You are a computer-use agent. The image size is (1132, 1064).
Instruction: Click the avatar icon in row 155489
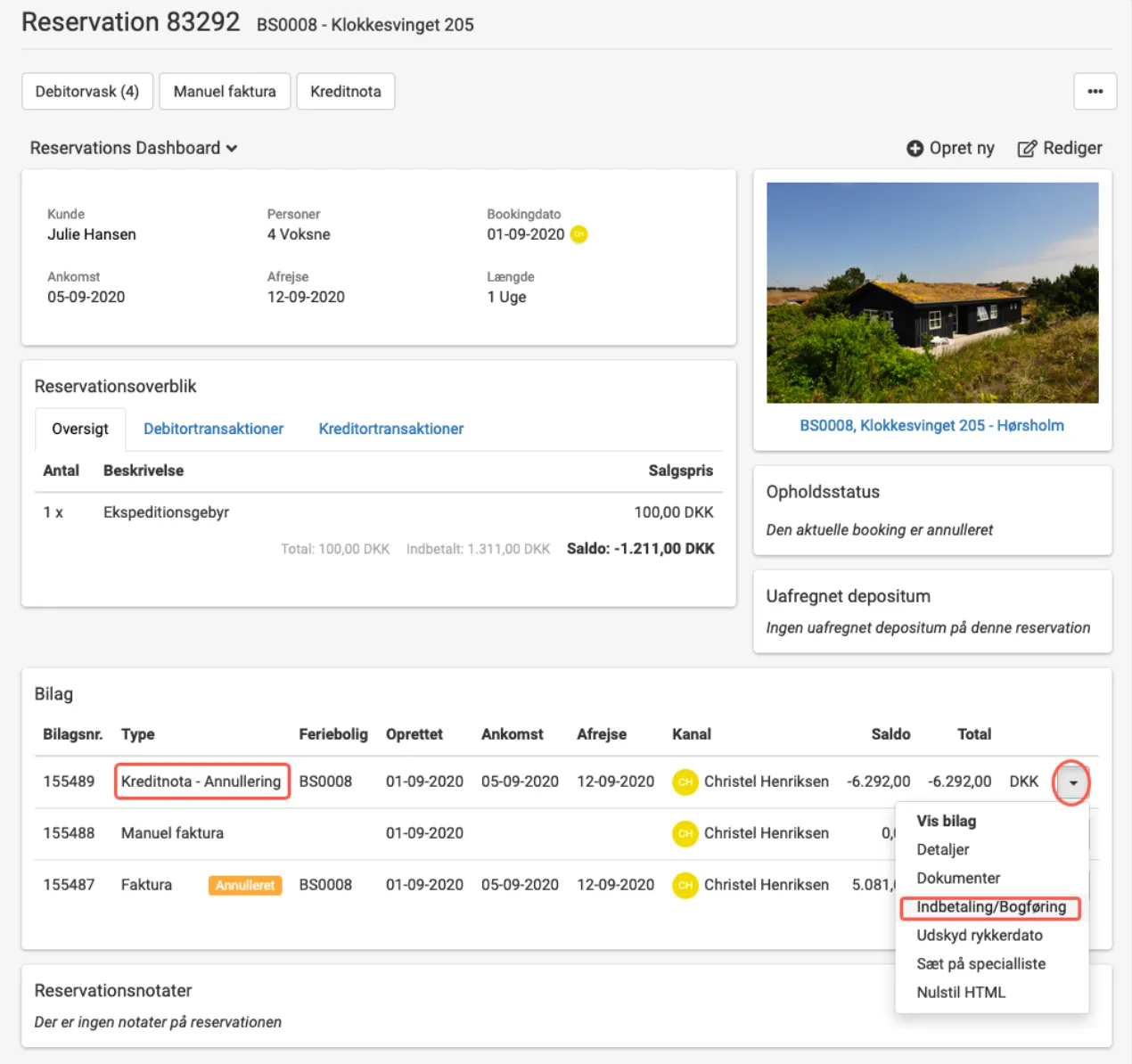[x=685, y=782]
